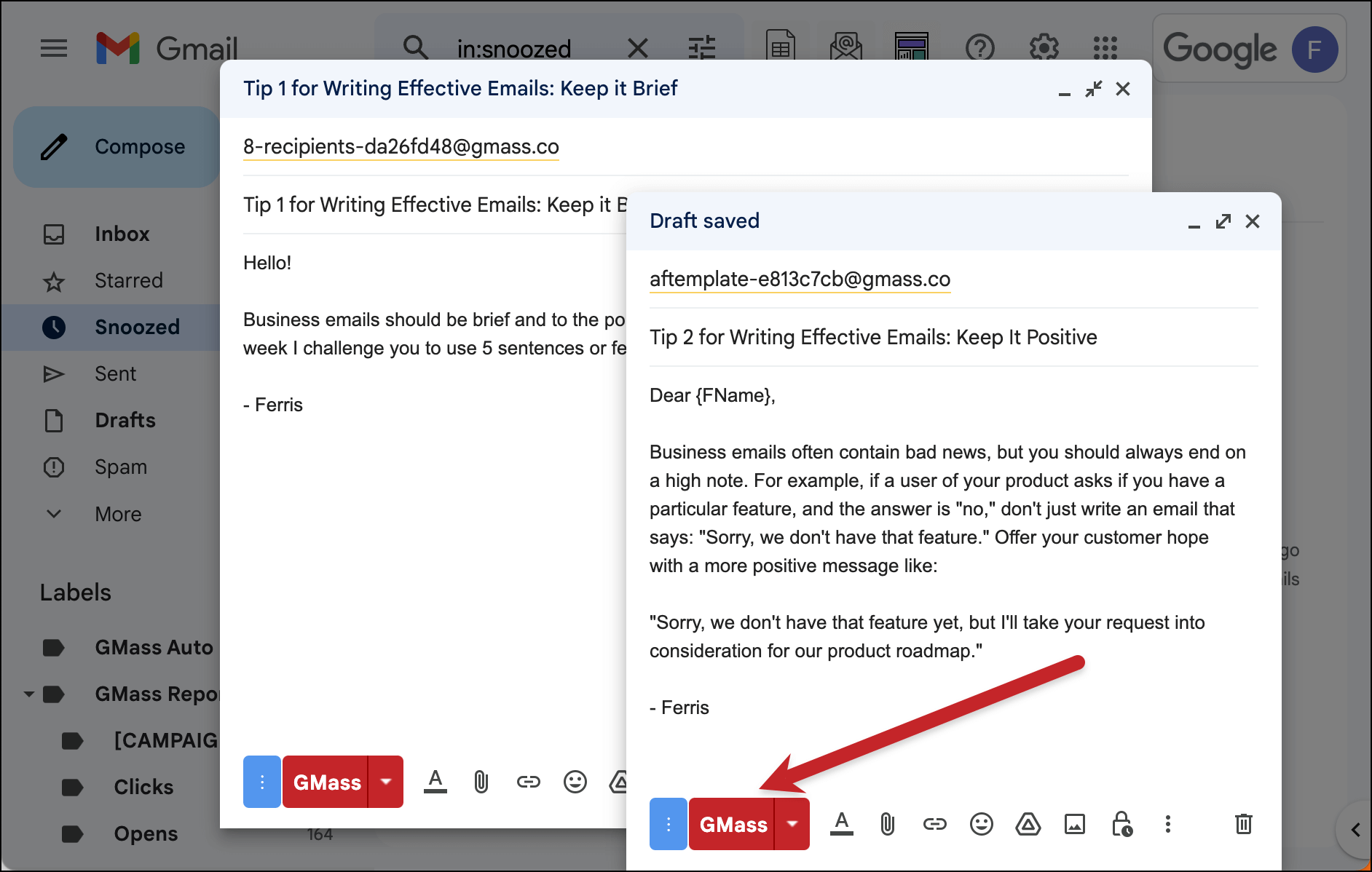Image resolution: width=1372 pixels, height=872 pixels.
Task: Insert files using Google Drive in Draft saved window
Action: point(1028,825)
